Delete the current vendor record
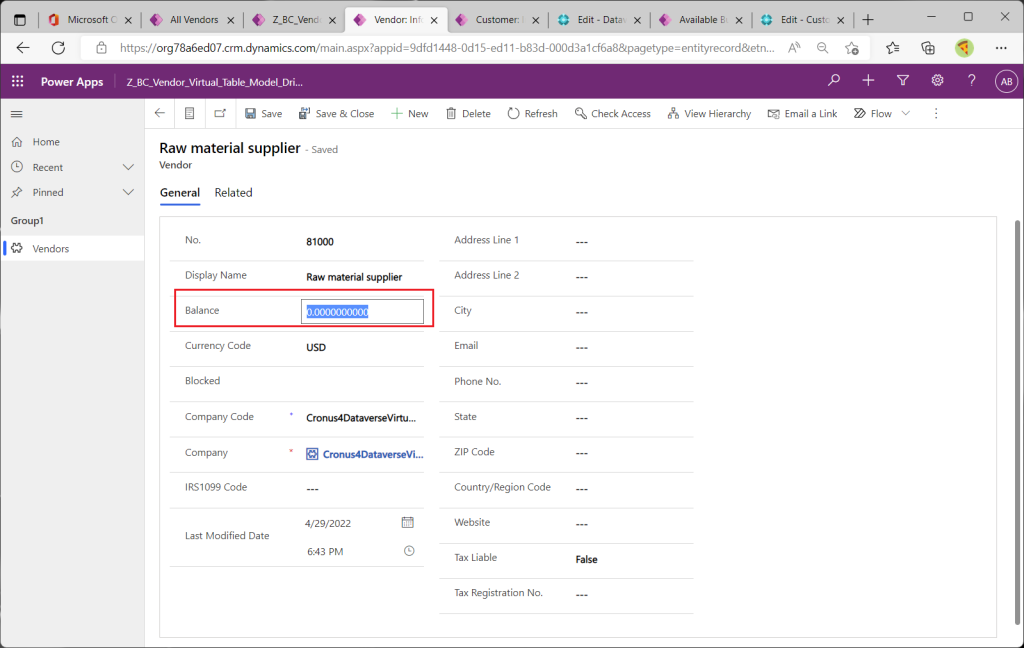The width and height of the screenshot is (1024, 648). (468, 114)
